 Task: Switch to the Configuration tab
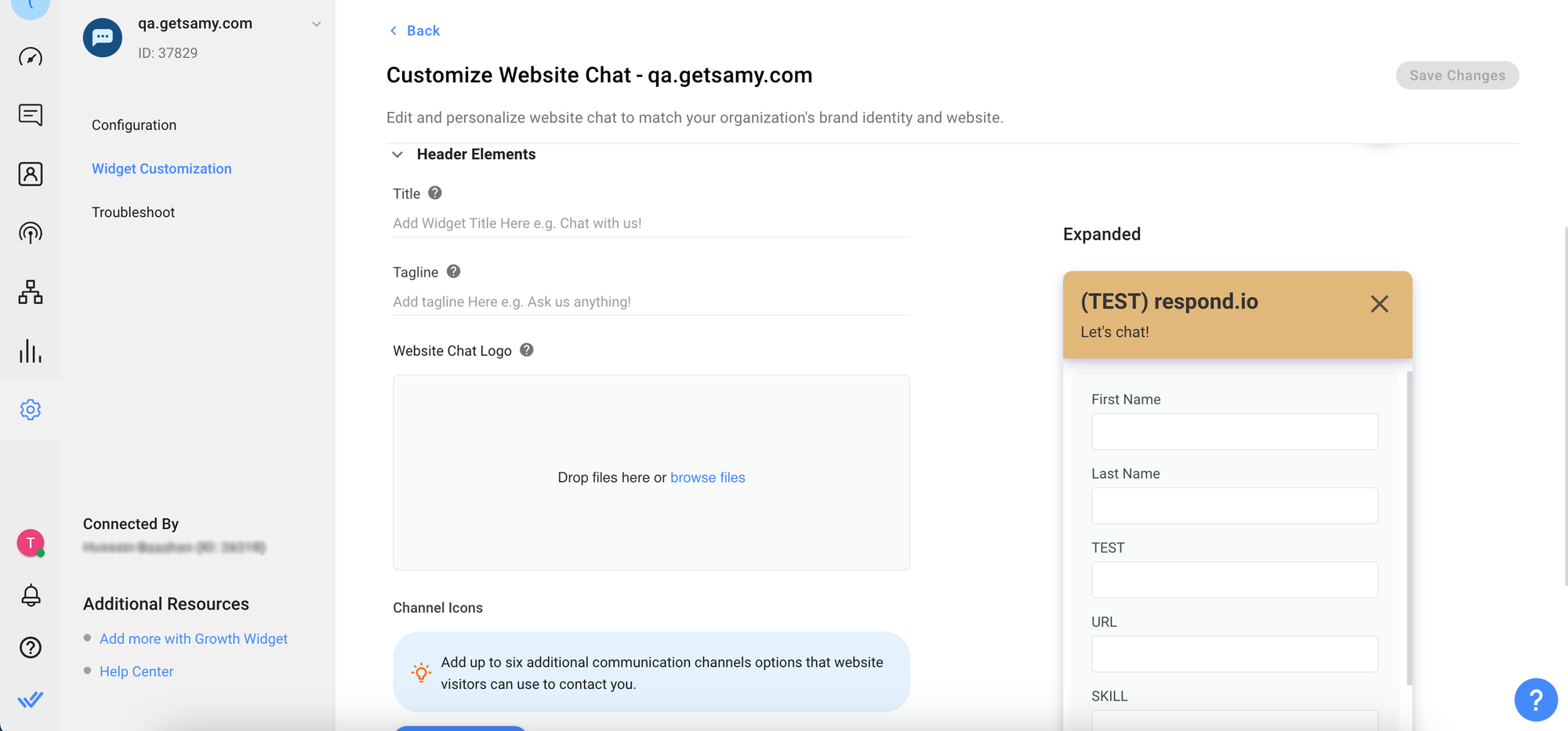coord(134,125)
